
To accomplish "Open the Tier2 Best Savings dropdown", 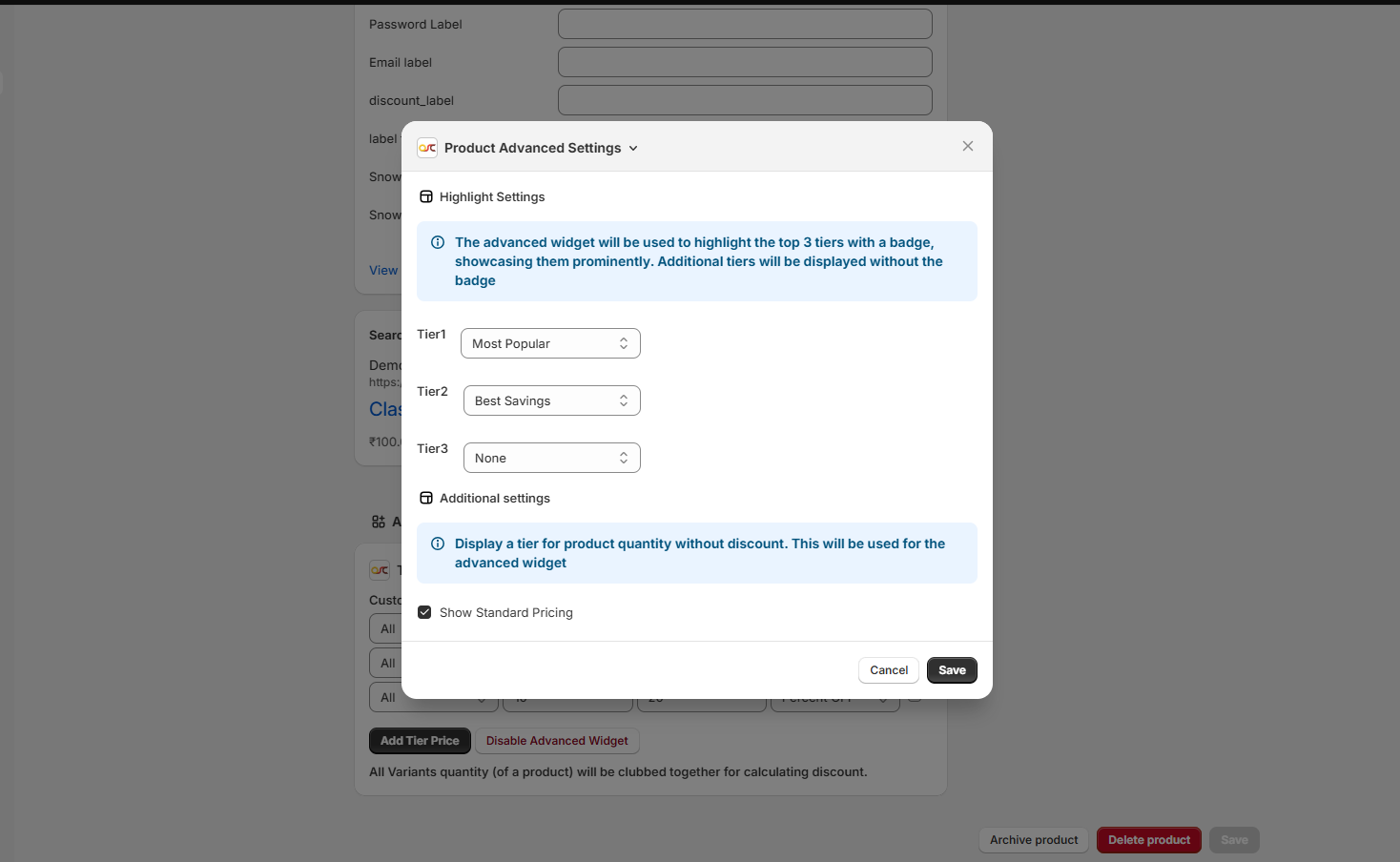I will (x=551, y=400).
